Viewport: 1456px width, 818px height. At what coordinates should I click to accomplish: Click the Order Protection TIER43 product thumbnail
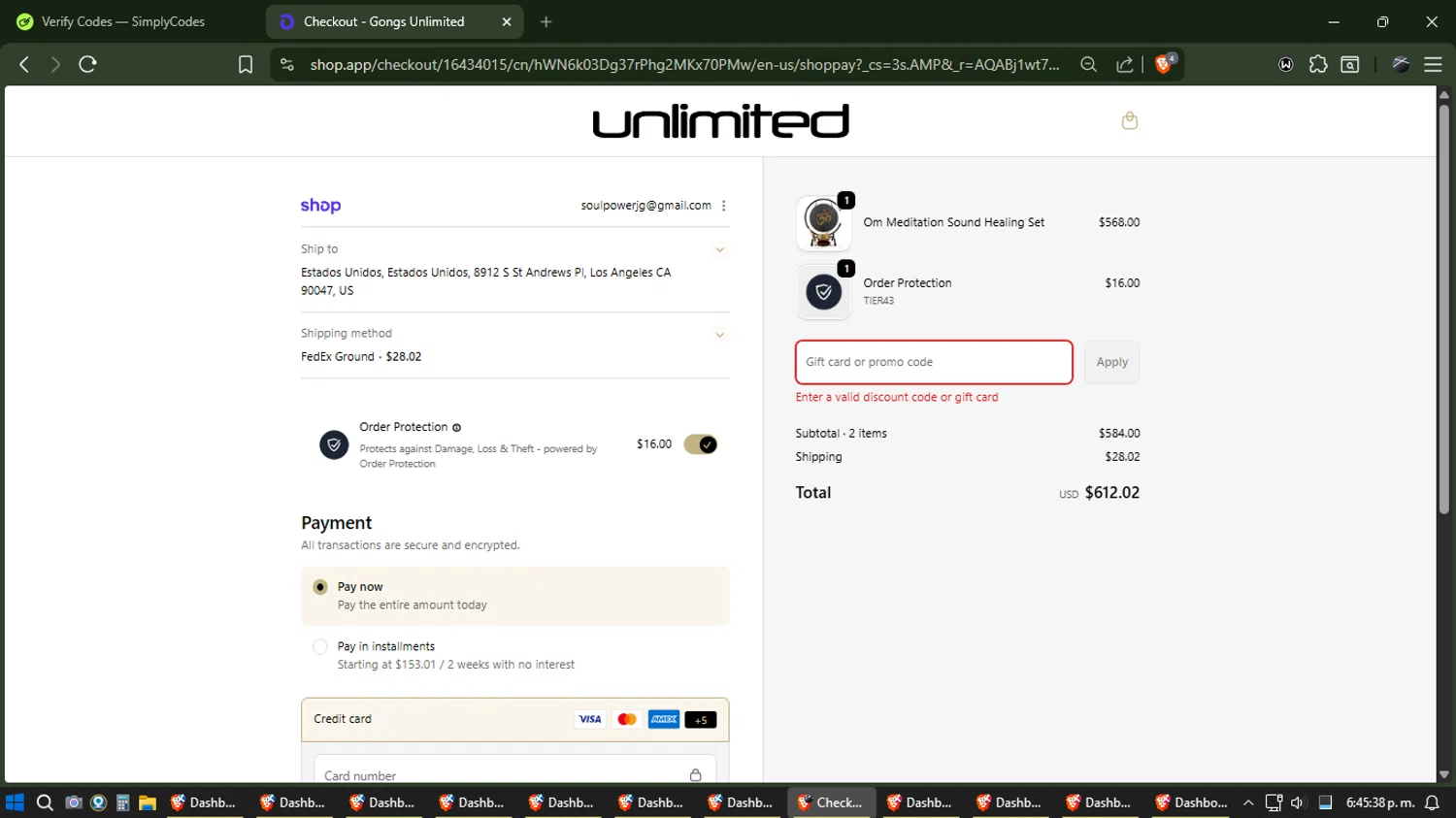coord(824,291)
